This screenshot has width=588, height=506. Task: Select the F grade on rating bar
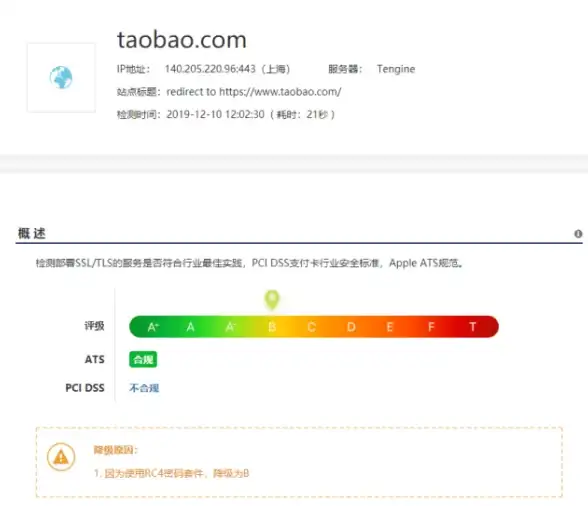coord(431,327)
